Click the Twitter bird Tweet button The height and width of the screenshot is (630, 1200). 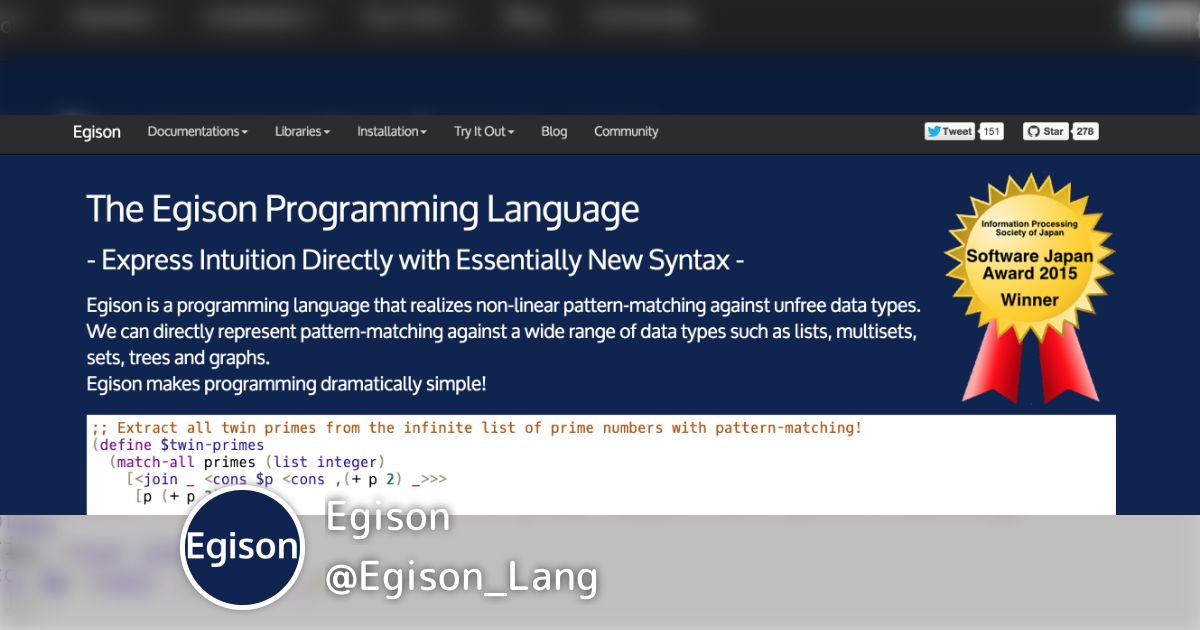pos(949,131)
